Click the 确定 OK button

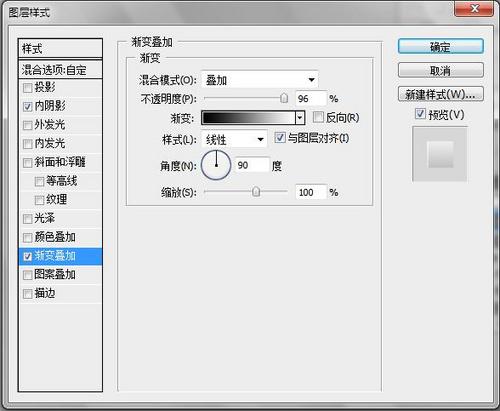(440, 46)
